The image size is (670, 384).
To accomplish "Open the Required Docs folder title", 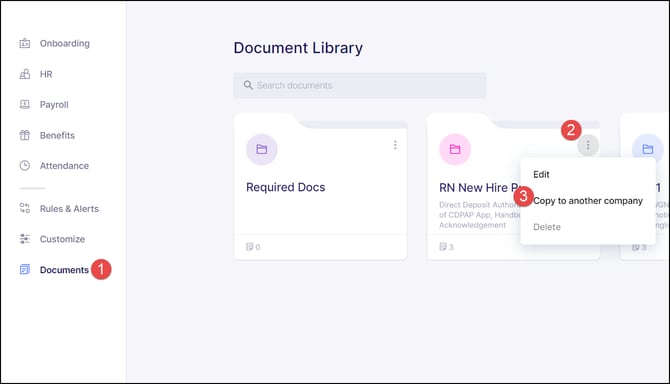I will [285, 187].
